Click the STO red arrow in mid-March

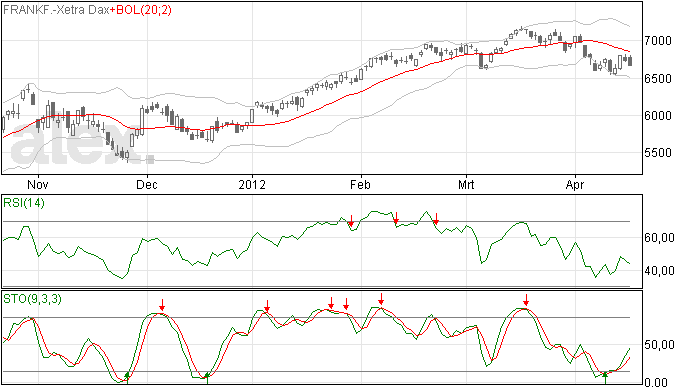coord(526,300)
